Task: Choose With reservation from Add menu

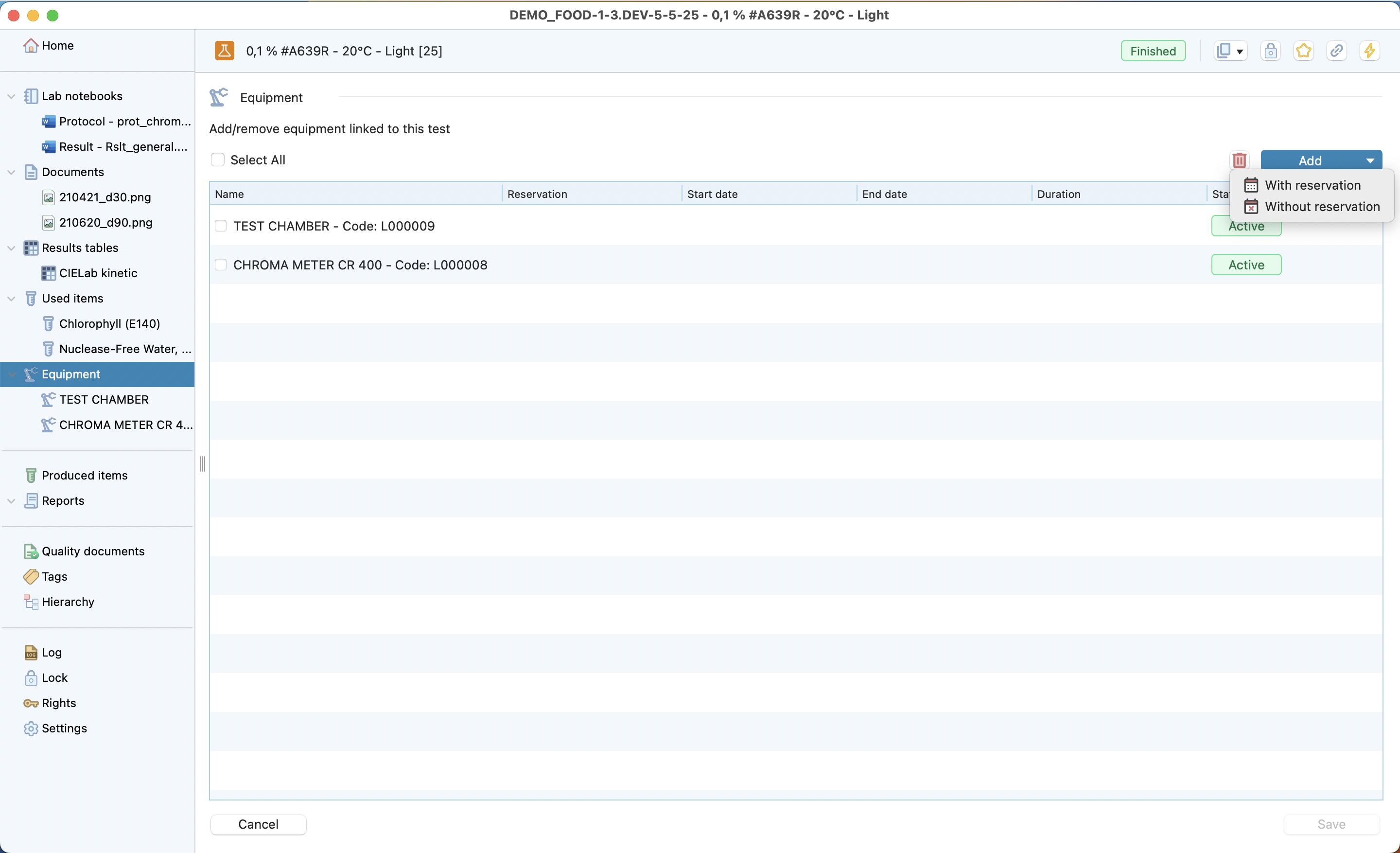Action: click(x=1312, y=185)
